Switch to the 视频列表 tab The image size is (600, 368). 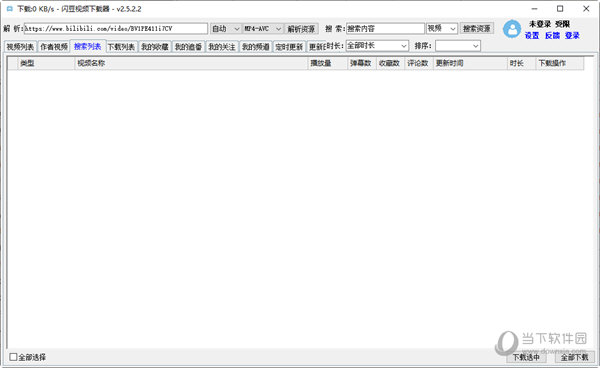tap(20, 47)
